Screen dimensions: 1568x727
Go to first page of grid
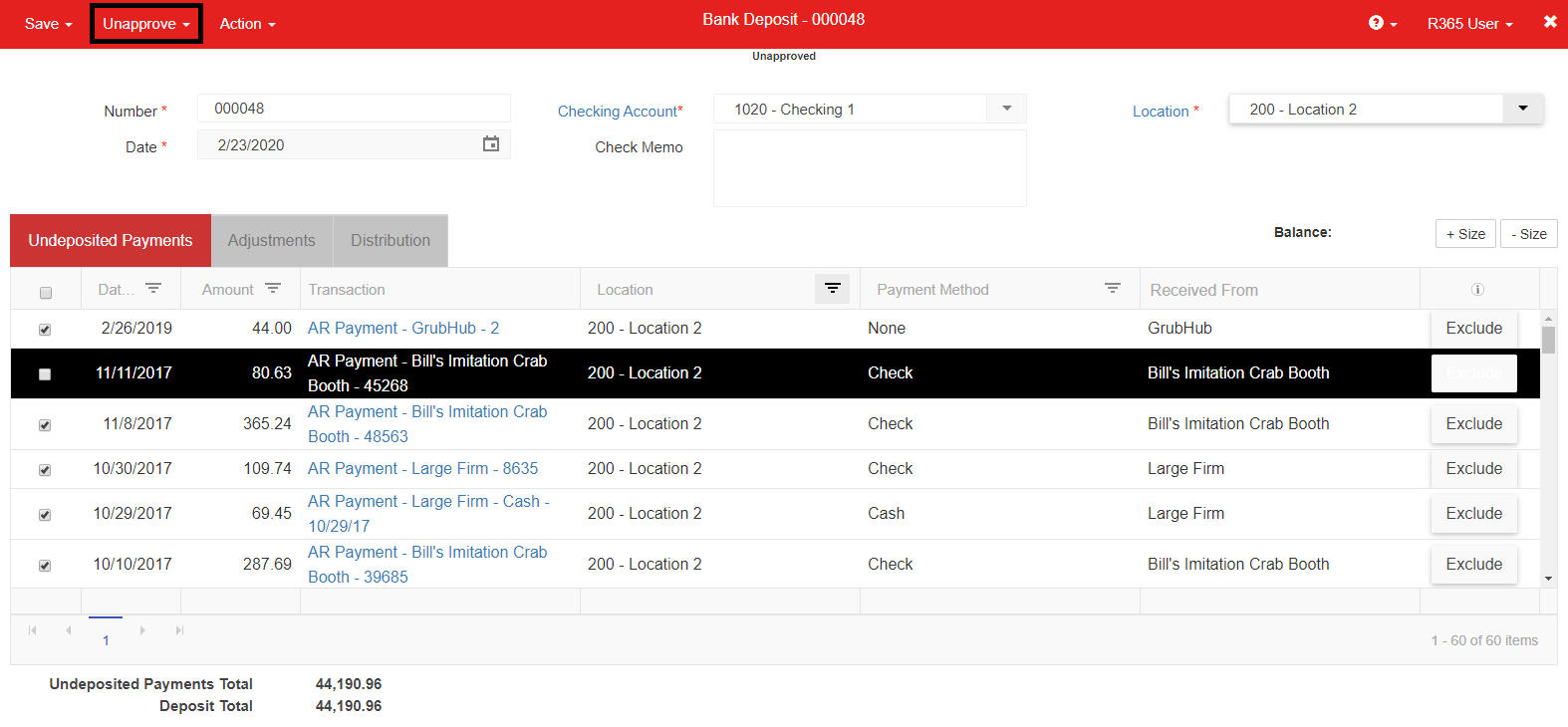point(33,630)
